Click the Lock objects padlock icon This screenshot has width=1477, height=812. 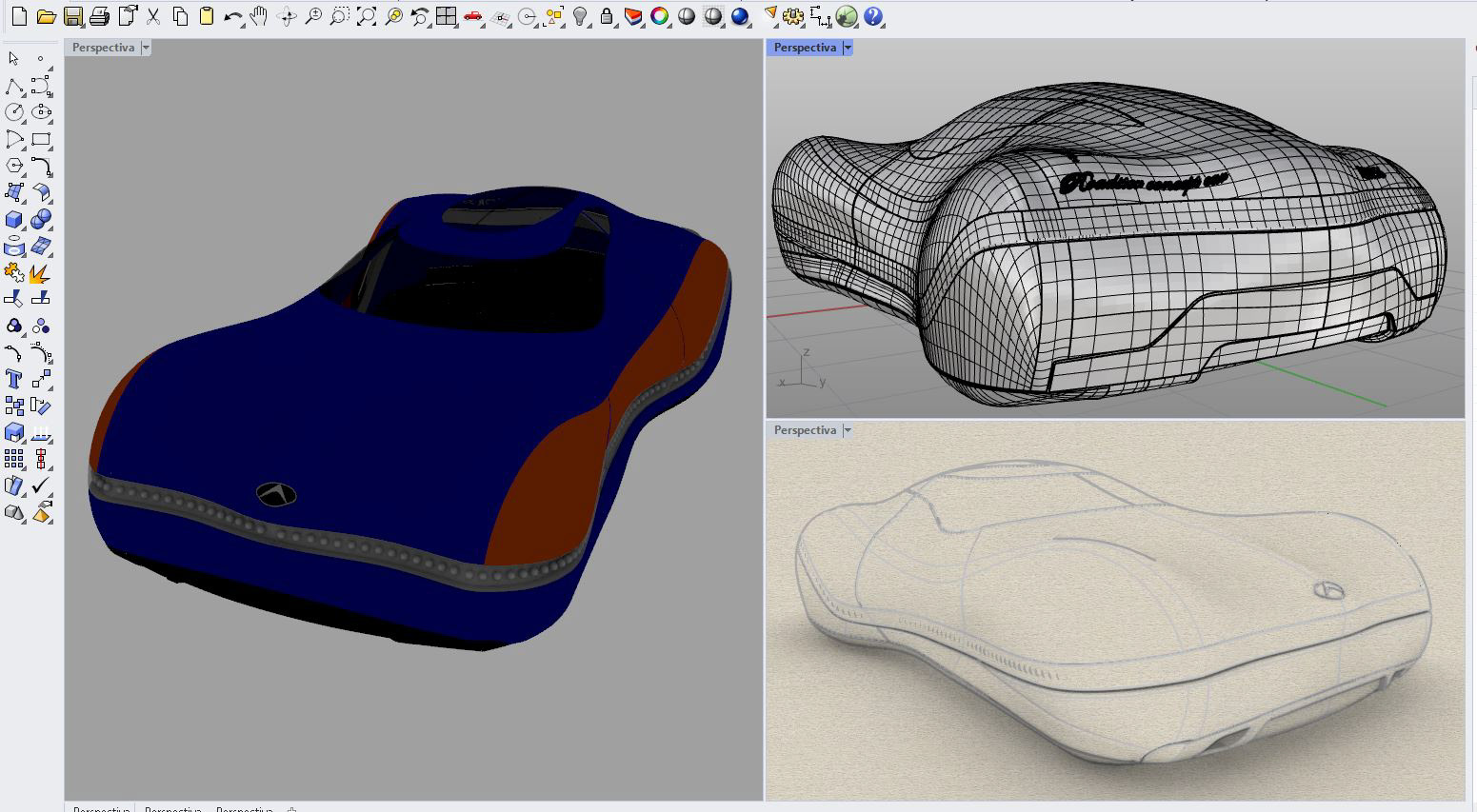(607, 16)
